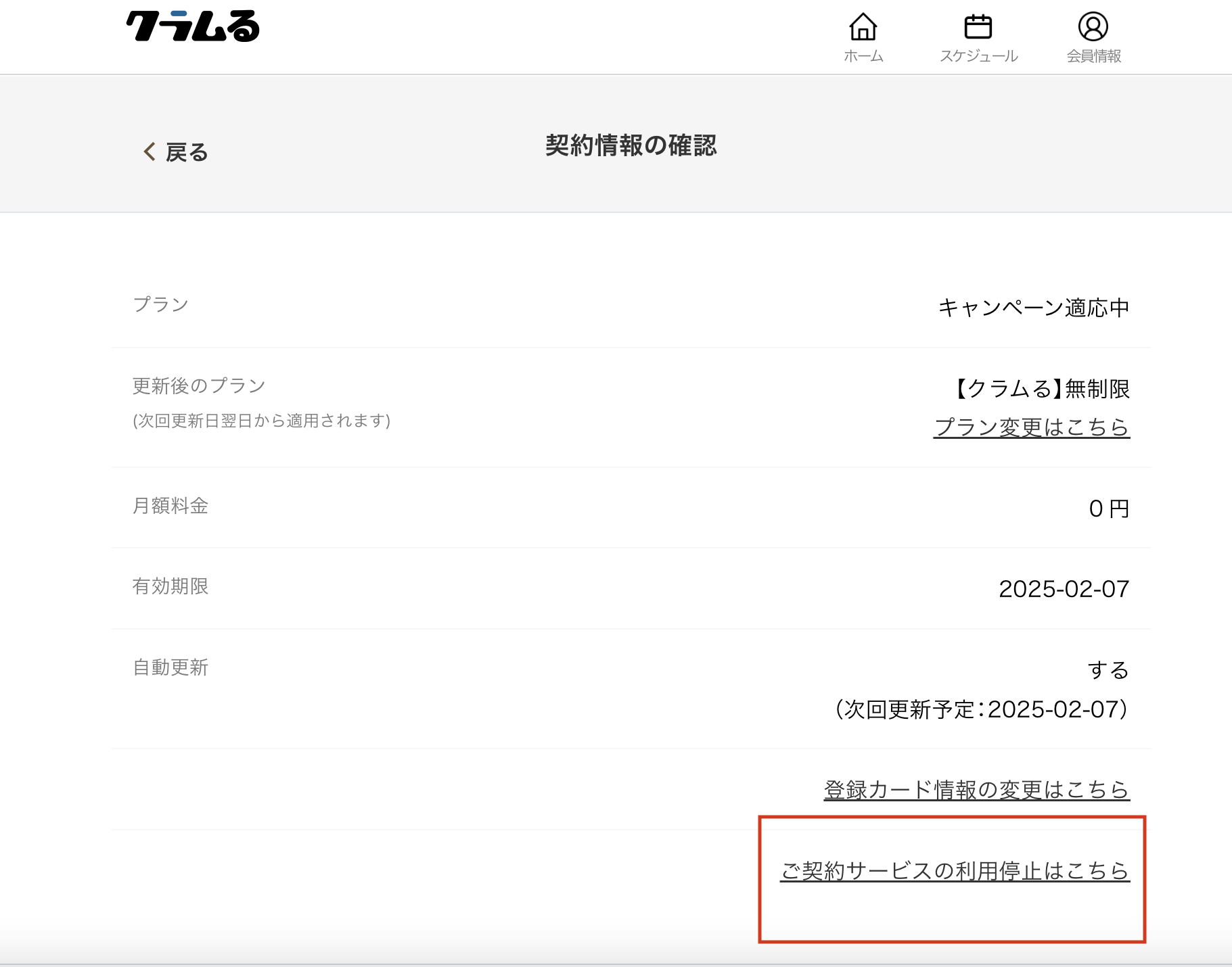1232x967 pixels.
Task: Click the 自動更新 value する
Action: 1108,670
